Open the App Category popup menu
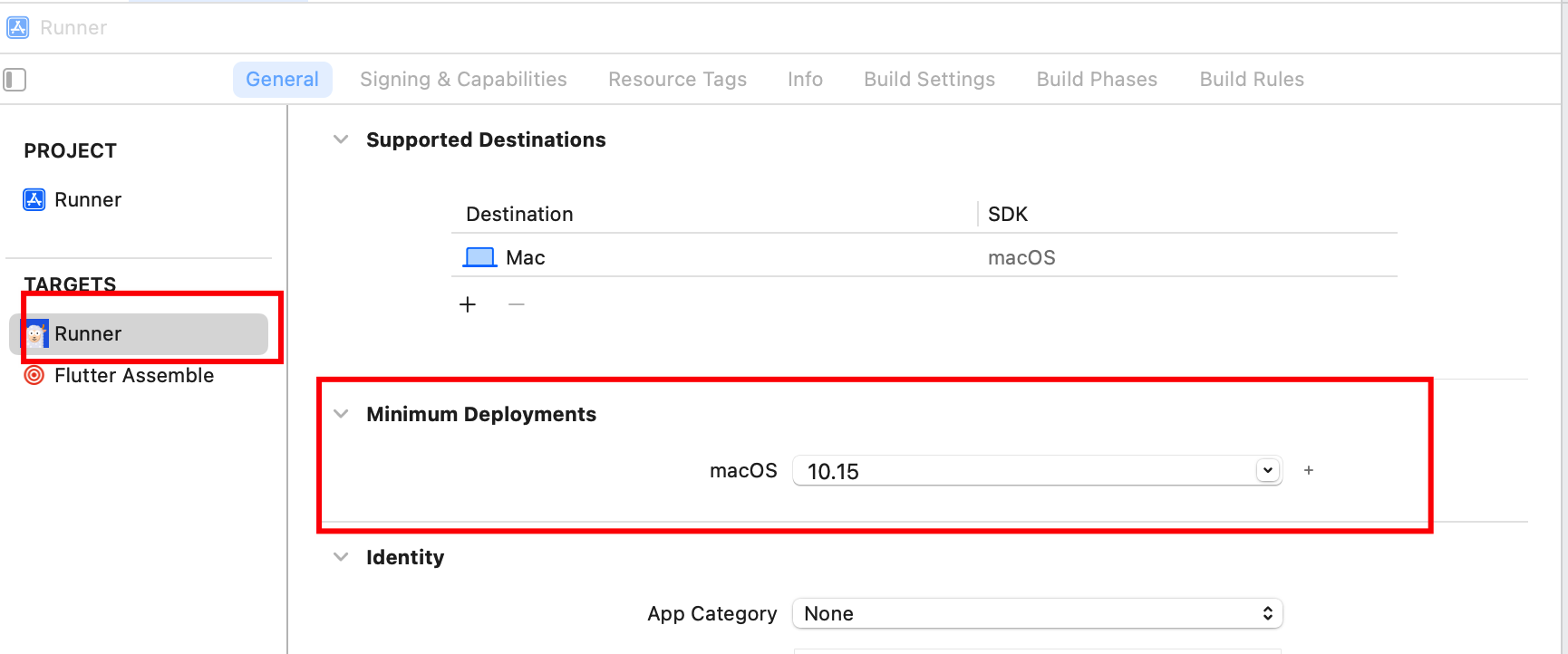 pos(1038,613)
